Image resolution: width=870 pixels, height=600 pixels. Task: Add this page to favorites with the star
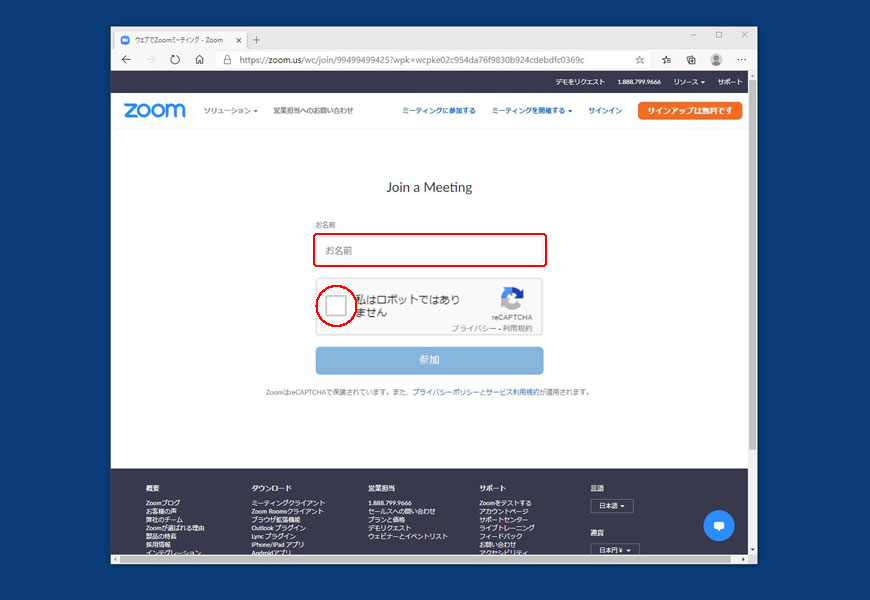(639, 60)
